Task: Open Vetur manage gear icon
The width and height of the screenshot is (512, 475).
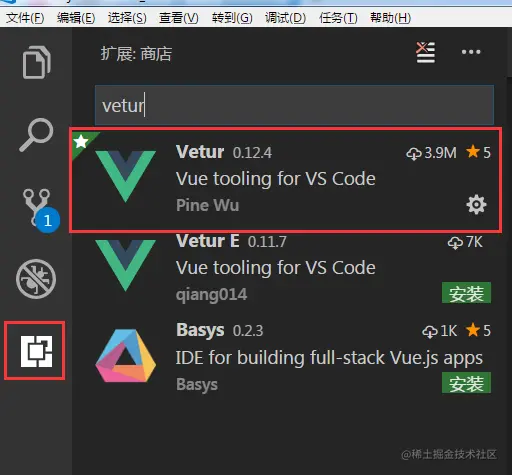Action: (476, 204)
